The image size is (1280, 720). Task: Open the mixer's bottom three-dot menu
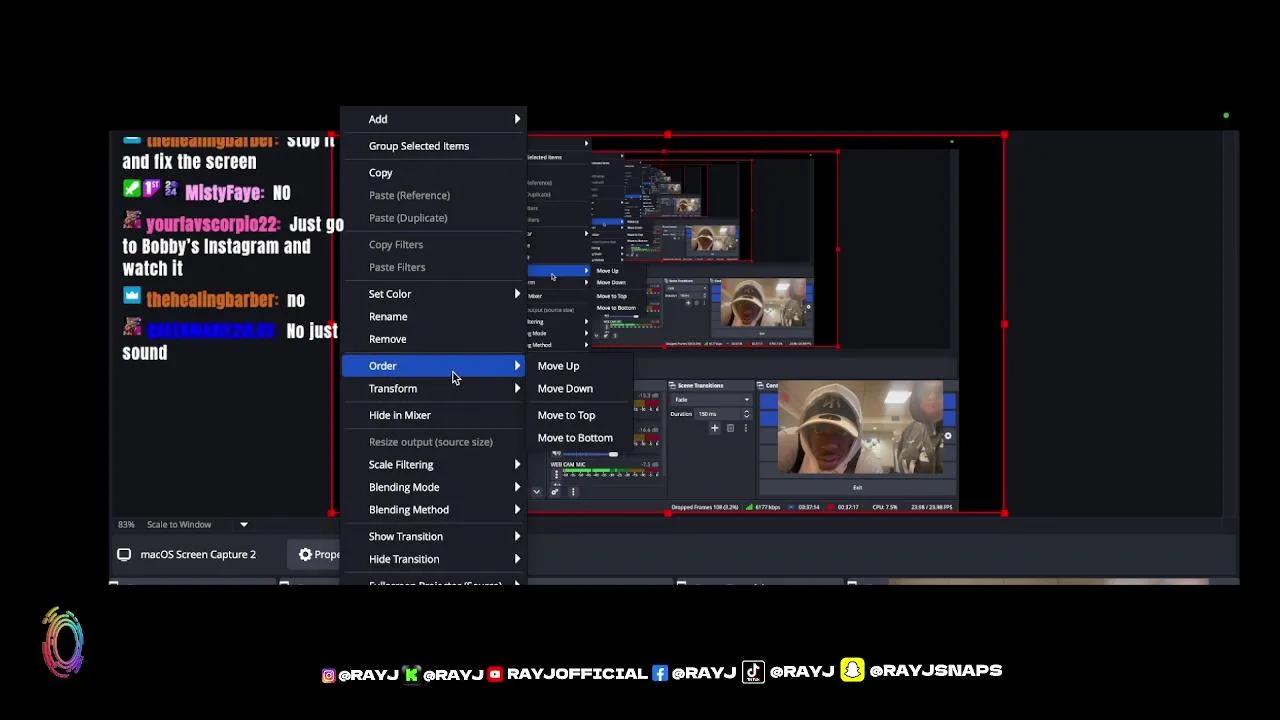pos(573,492)
